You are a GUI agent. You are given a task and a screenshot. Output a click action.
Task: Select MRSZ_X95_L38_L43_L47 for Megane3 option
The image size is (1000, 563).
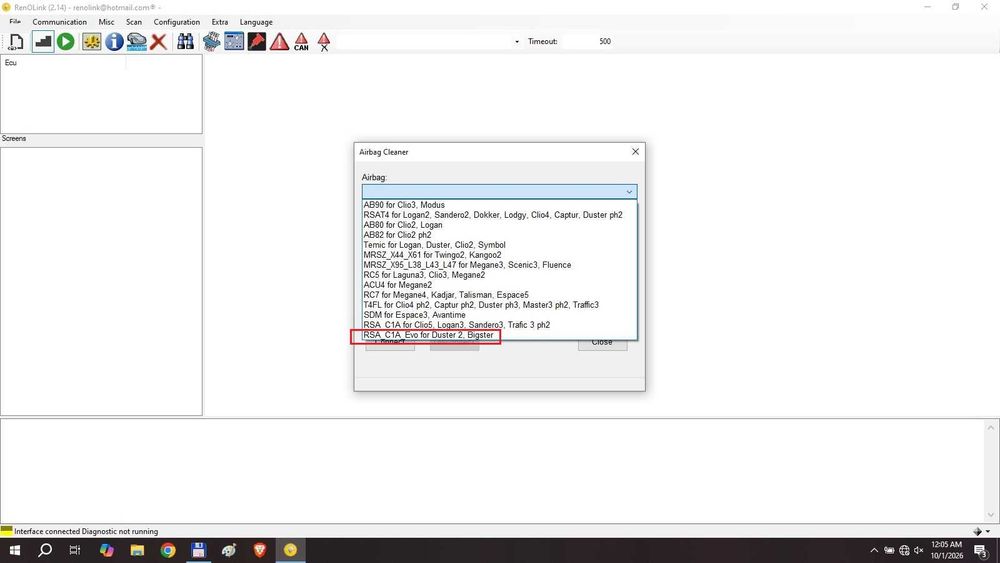click(x=499, y=265)
